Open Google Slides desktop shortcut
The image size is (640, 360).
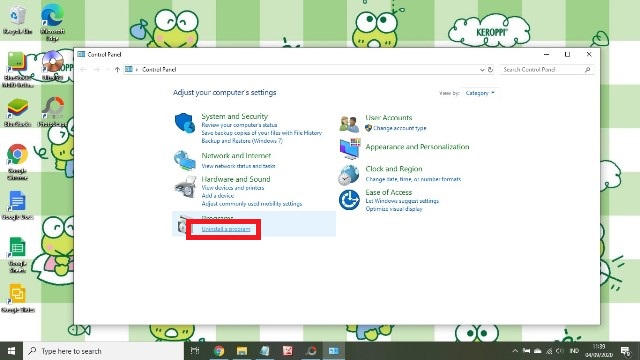pos(17,298)
